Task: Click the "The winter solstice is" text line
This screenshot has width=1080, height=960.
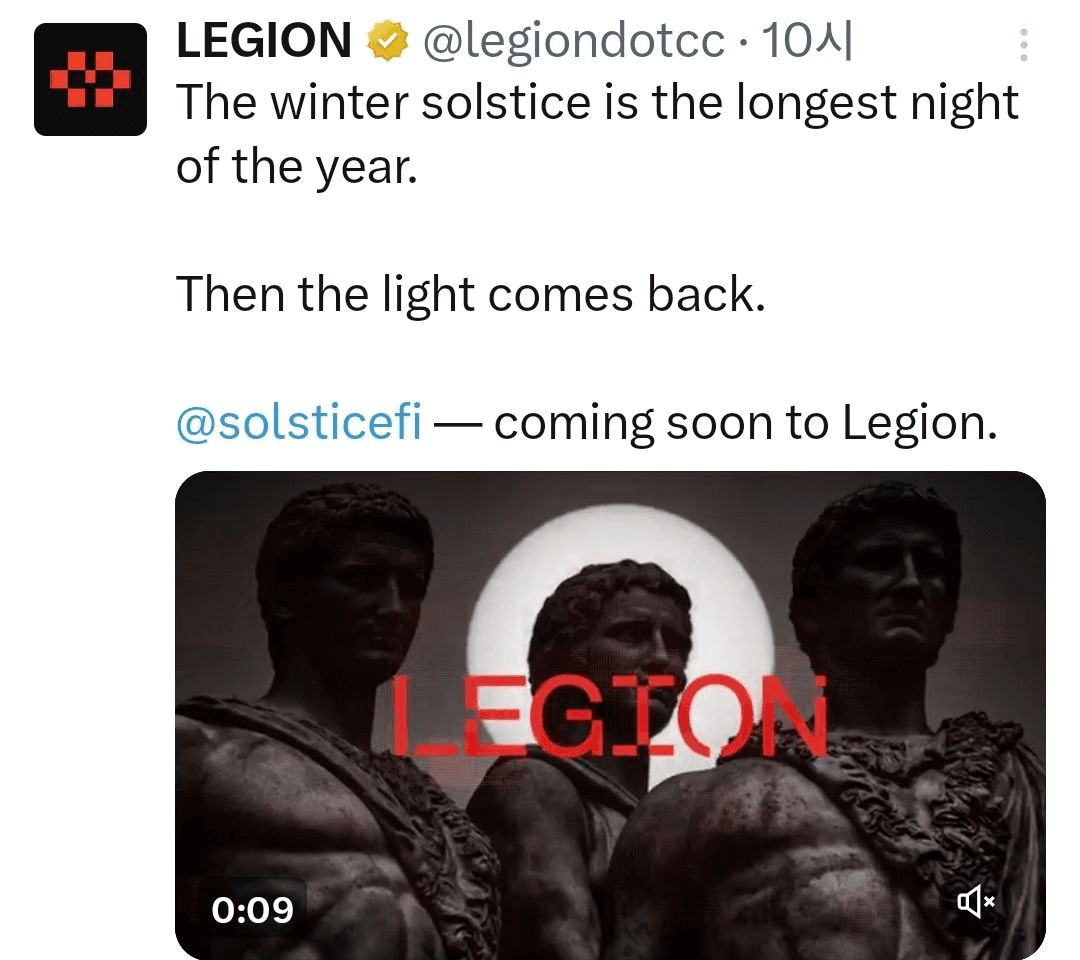Action: 408,103
